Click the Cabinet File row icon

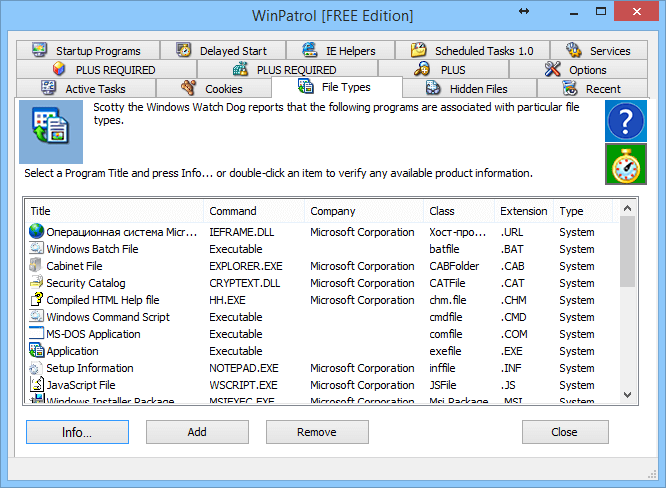point(37,265)
